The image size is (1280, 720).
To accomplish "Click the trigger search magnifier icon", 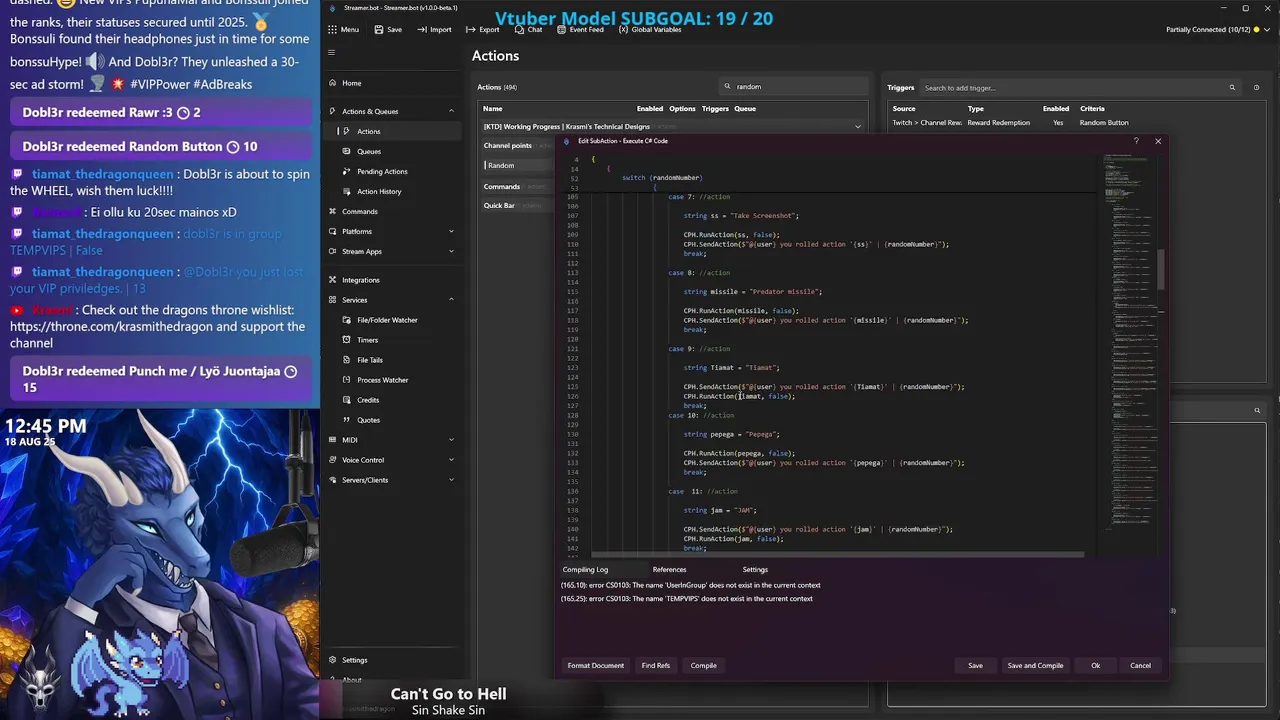I will [1234, 88].
